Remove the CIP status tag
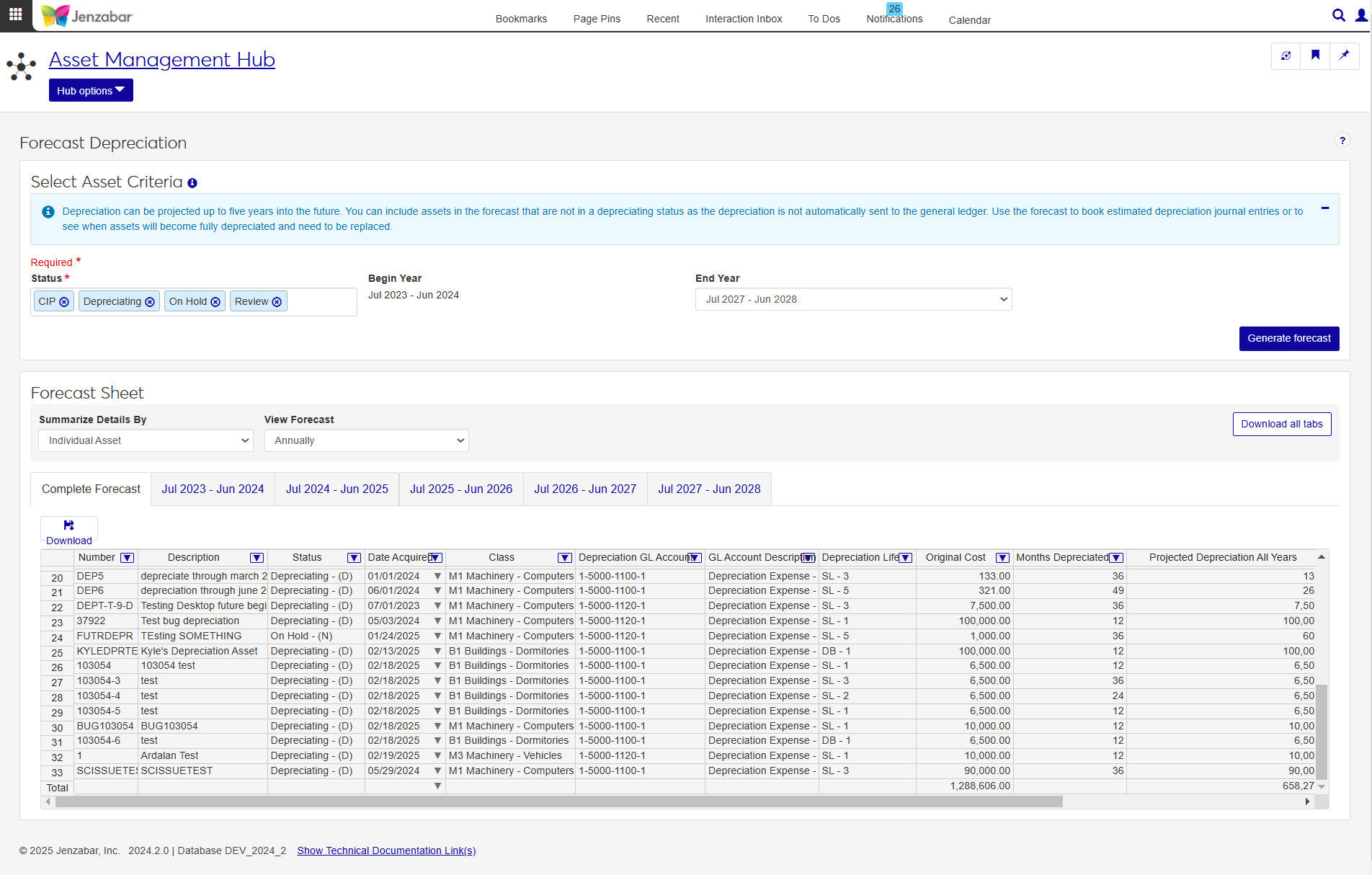 pos(64,302)
